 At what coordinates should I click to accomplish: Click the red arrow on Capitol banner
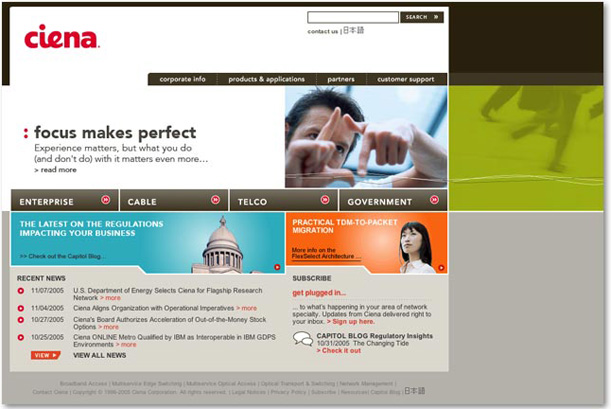[x=277, y=267]
